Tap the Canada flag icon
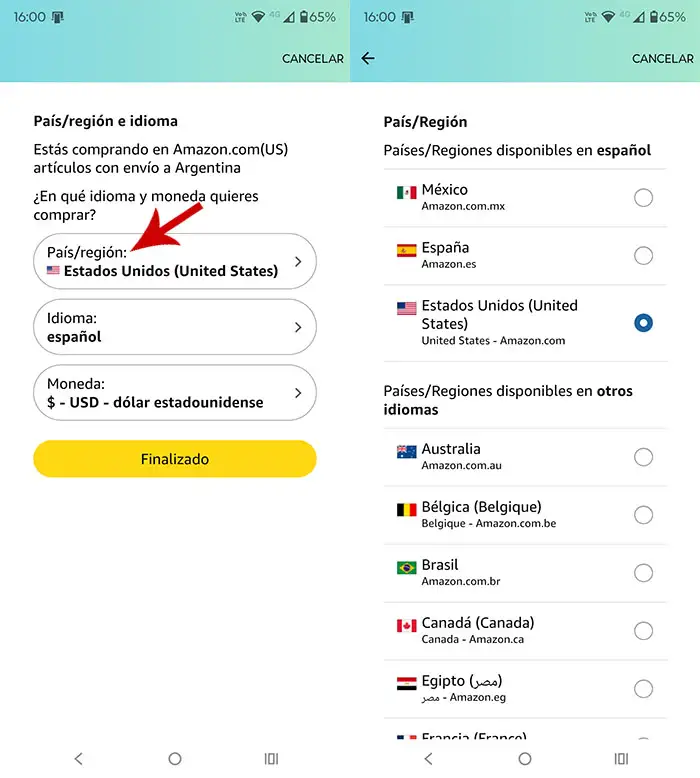Screen dimensions: 700x778 tap(406, 626)
